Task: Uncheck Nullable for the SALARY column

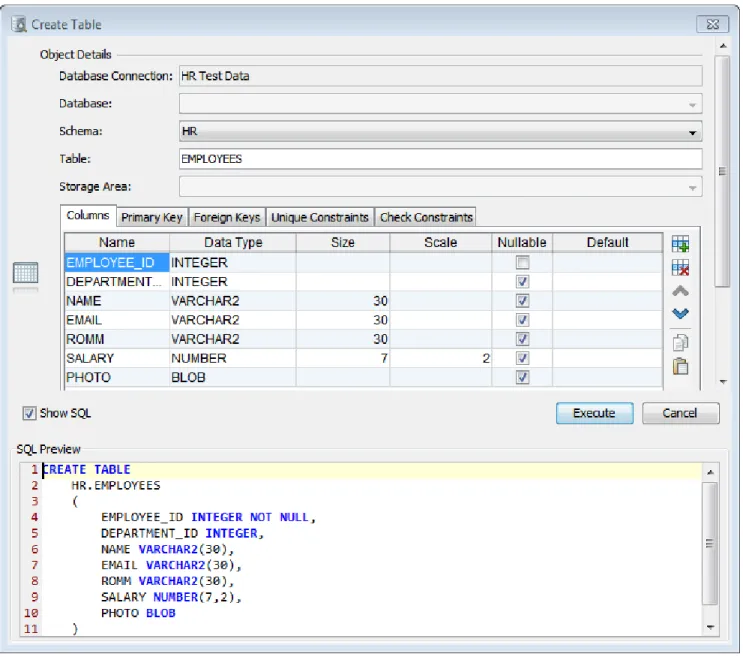Action: [522, 358]
